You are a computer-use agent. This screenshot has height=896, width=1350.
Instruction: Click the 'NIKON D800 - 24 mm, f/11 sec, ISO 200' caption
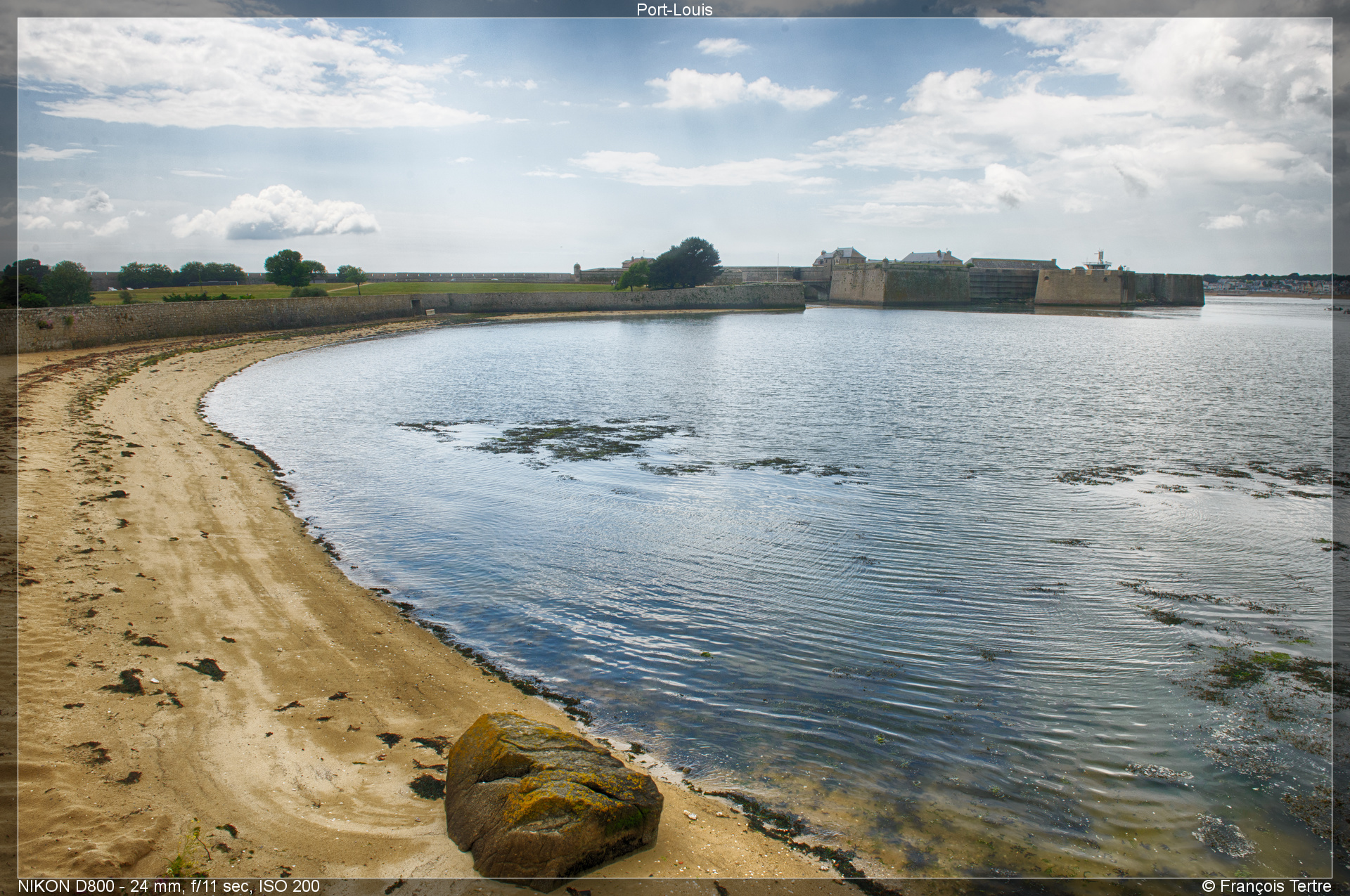click(169, 886)
